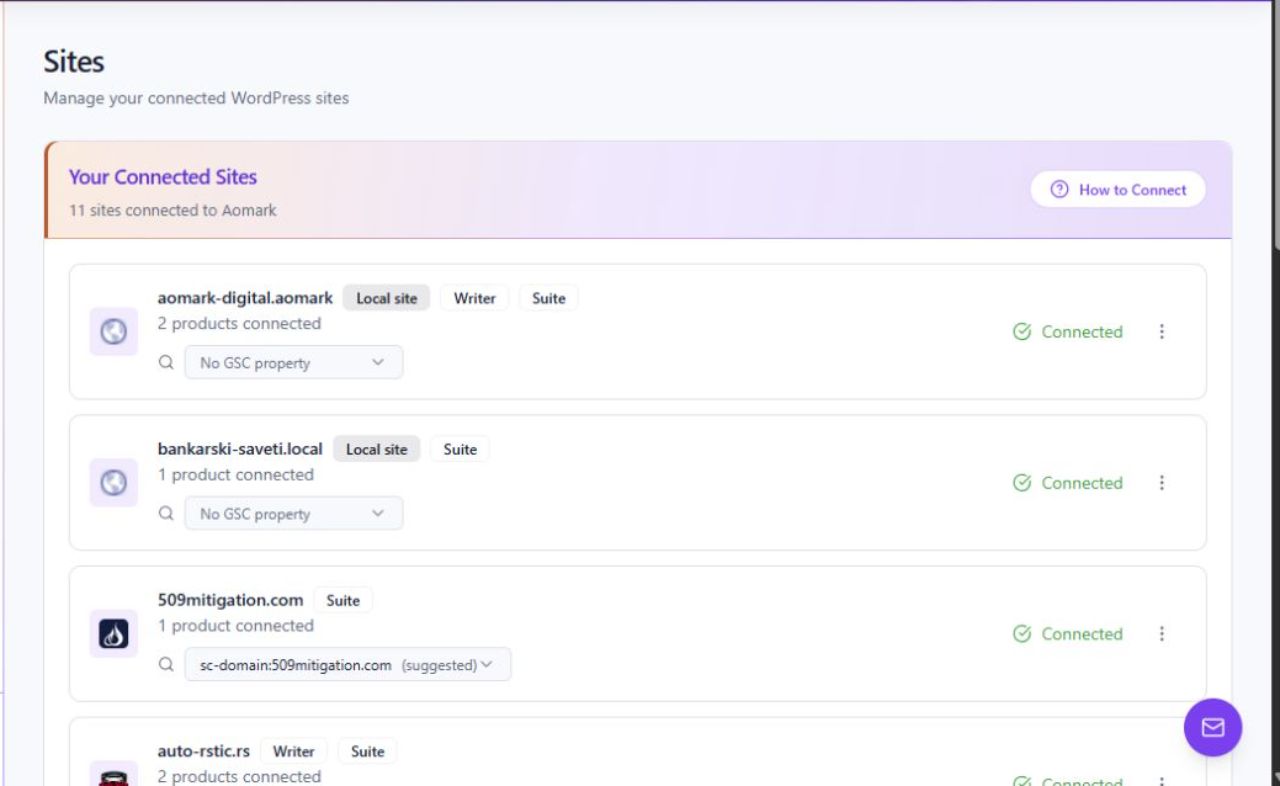Click the search icon in aomark-digital.aomark row
The height and width of the screenshot is (786, 1280).
pos(166,362)
